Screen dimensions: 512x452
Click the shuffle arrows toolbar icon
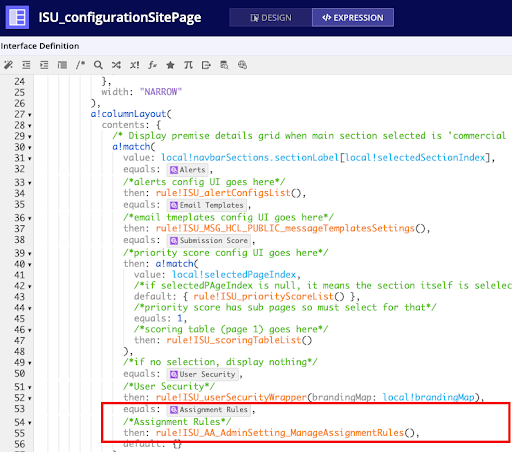point(116,65)
